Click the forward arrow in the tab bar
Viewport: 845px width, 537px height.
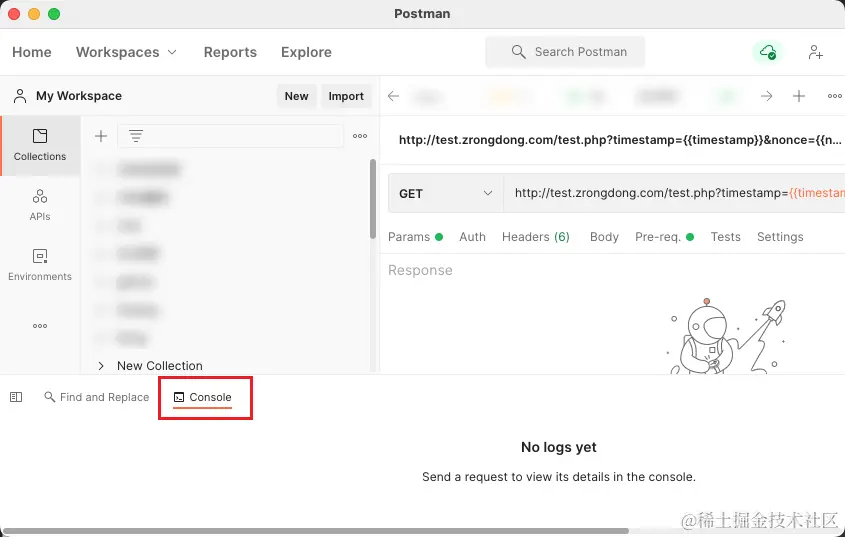coord(766,96)
